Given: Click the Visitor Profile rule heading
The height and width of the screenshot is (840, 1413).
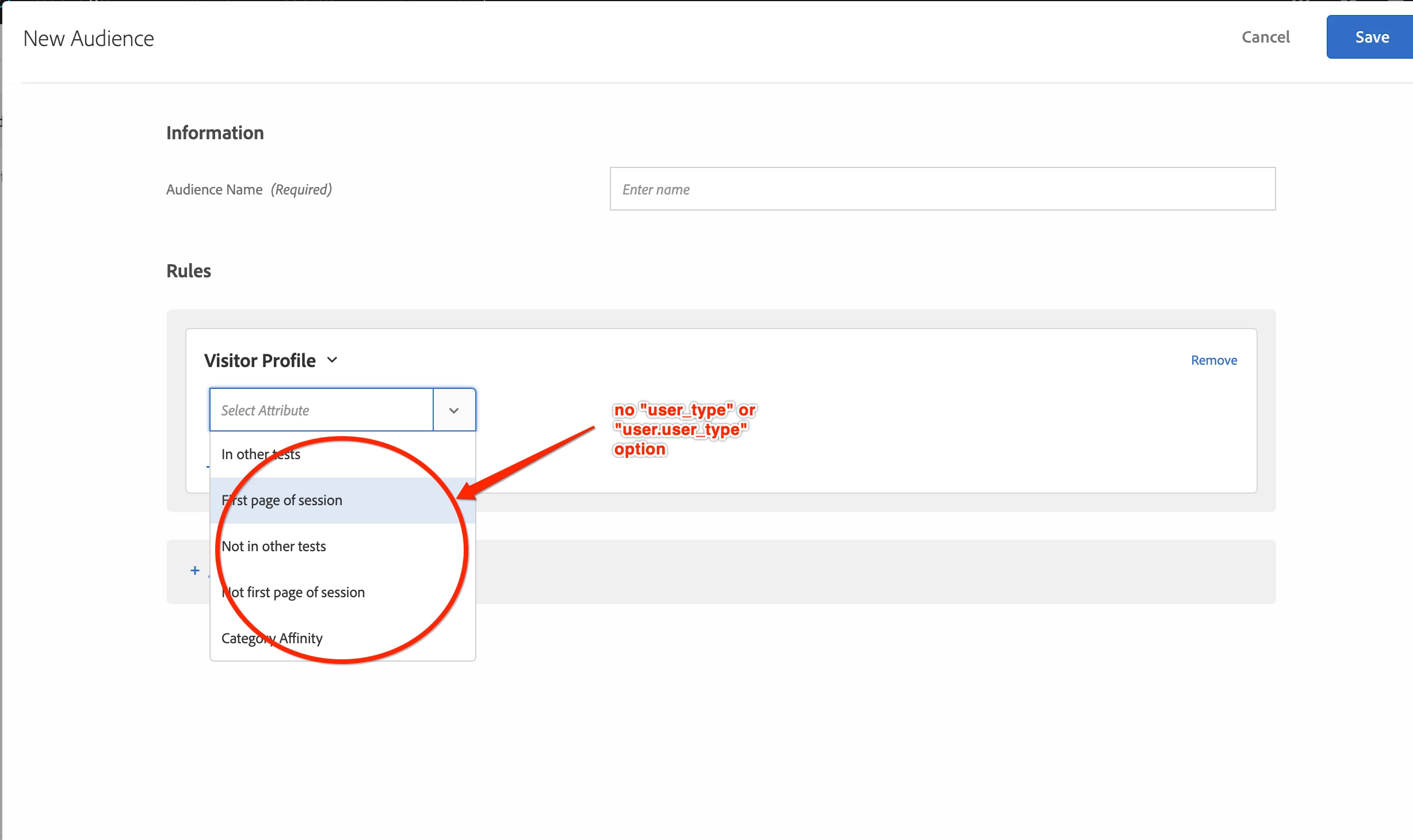Looking at the screenshot, I should coord(260,361).
